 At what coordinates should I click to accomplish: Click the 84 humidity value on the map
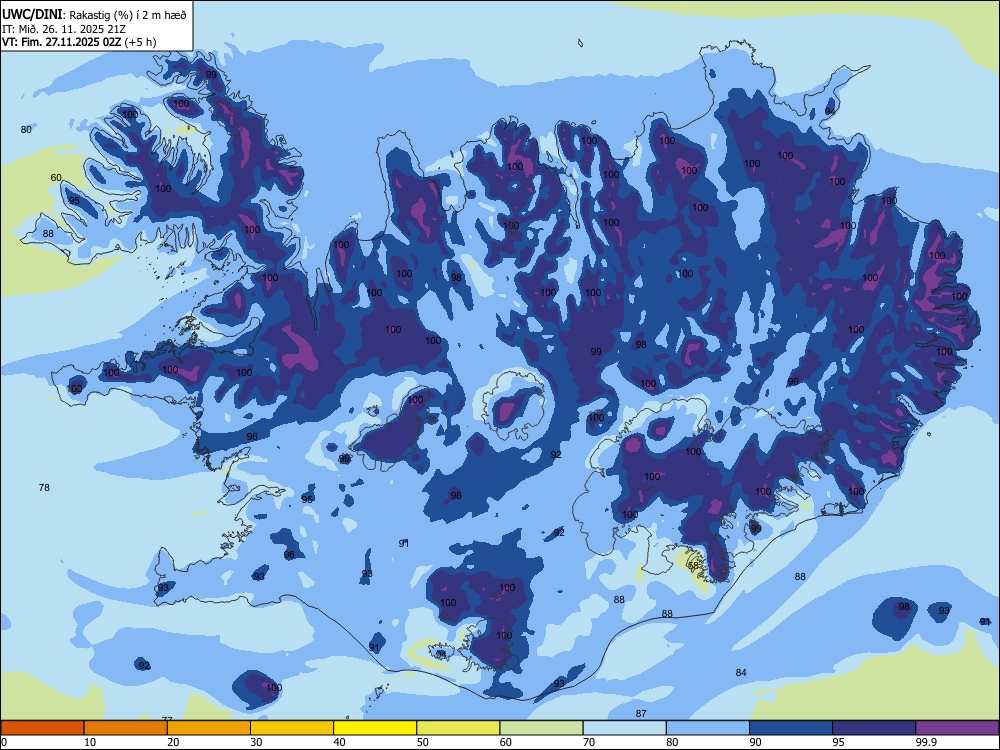point(740,672)
